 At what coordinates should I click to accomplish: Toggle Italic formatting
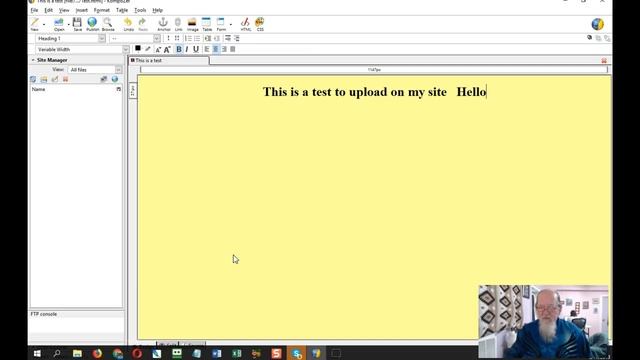(187, 49)
